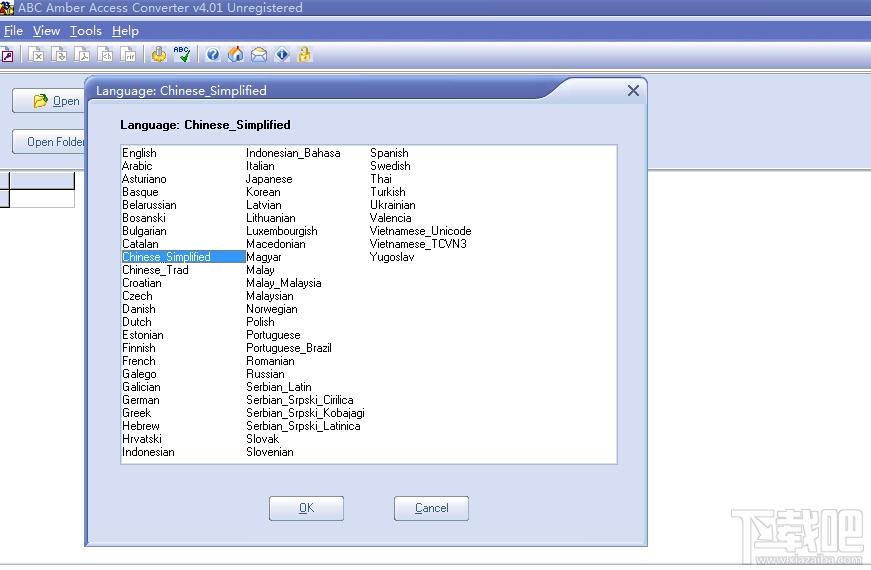The height and width of the screenshot is (570, 871).
Task: Select highlighted Chinese_Simplified entry
Action: (x=183, y=257)
